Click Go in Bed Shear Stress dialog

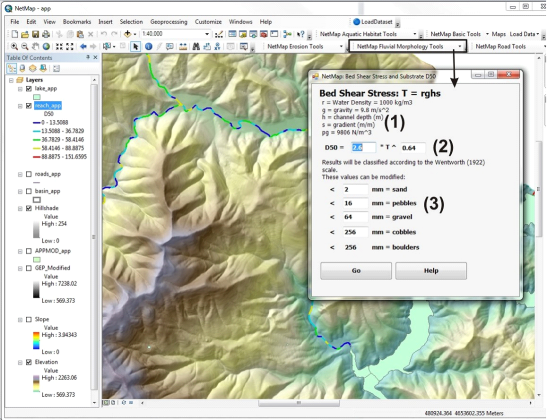356,271
